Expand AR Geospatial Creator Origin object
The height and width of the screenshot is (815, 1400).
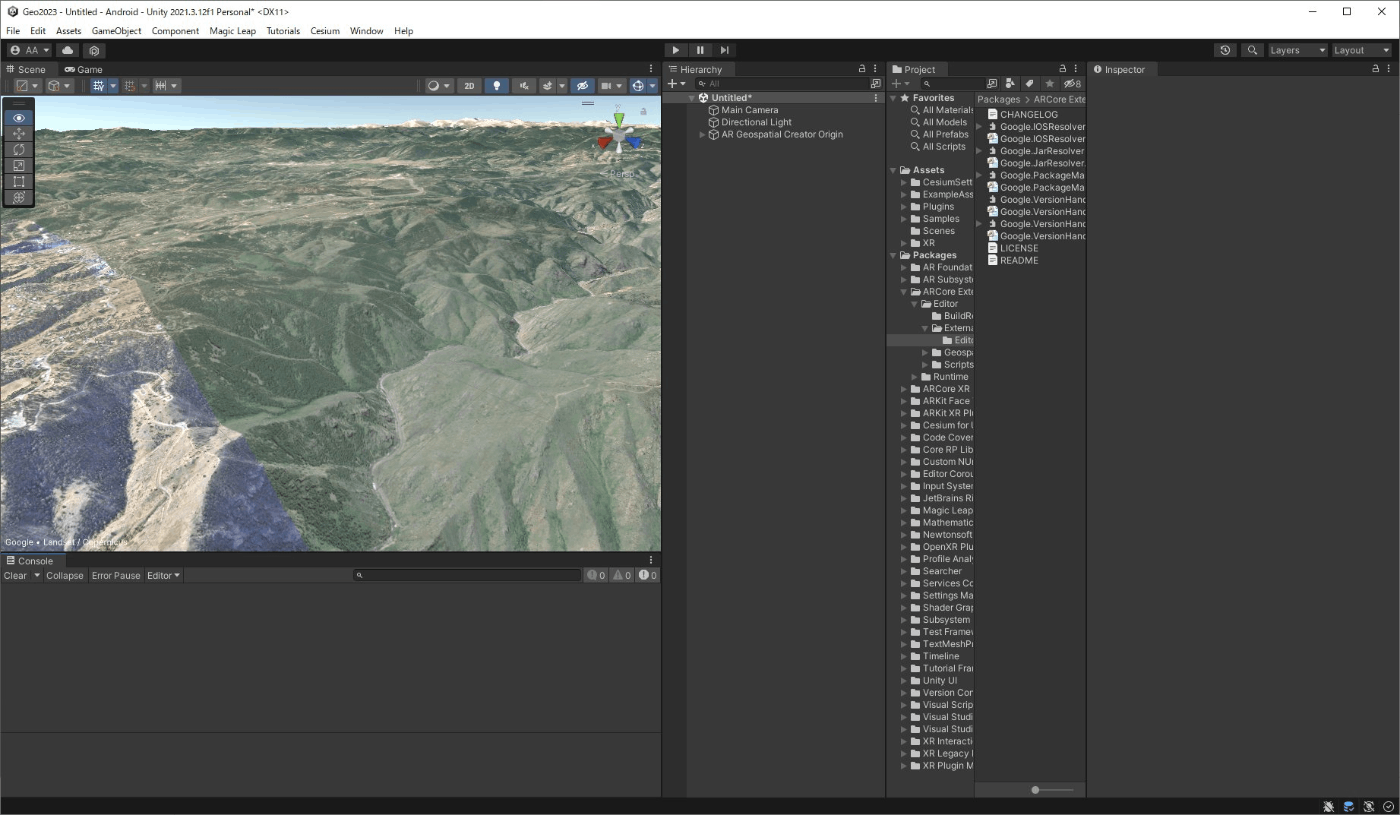[x=702, y=135]
